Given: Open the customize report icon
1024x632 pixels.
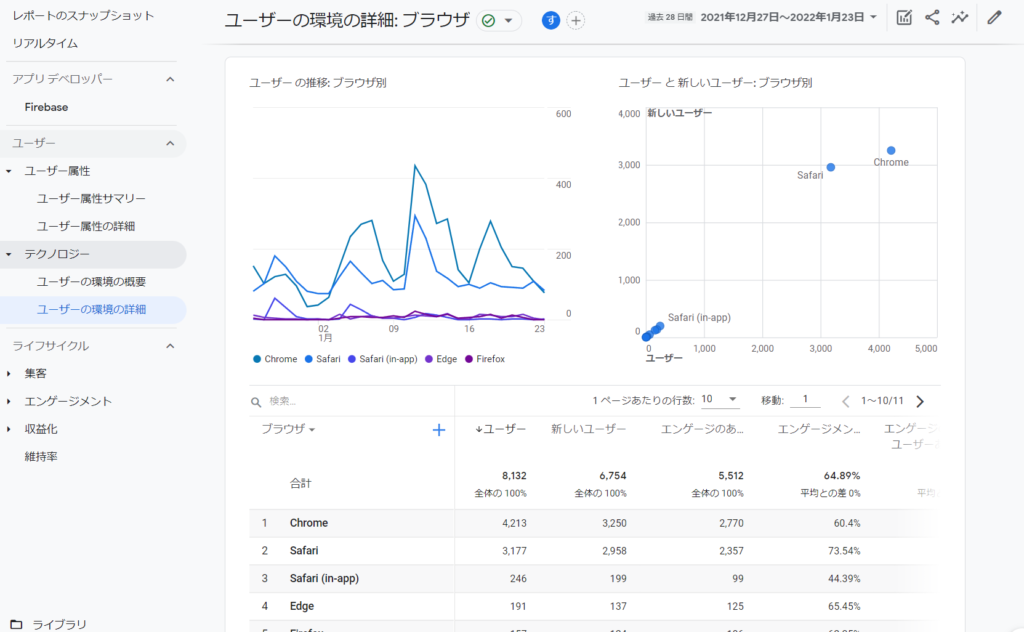Looking at the screenshot, I should [x=904, y=18].
